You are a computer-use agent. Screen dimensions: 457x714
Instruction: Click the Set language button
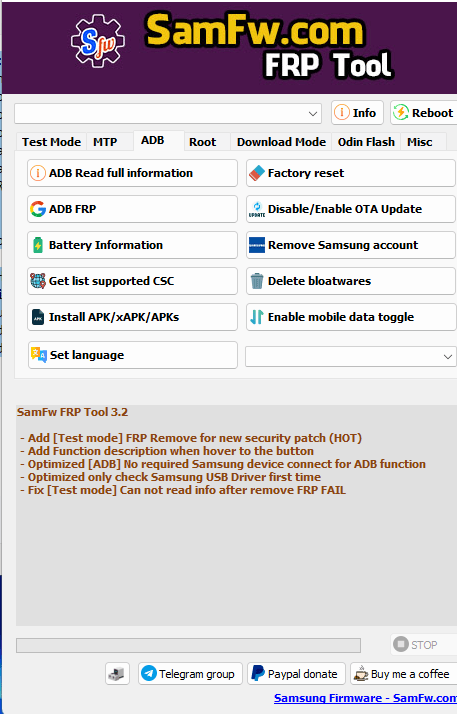pos(132,355)
